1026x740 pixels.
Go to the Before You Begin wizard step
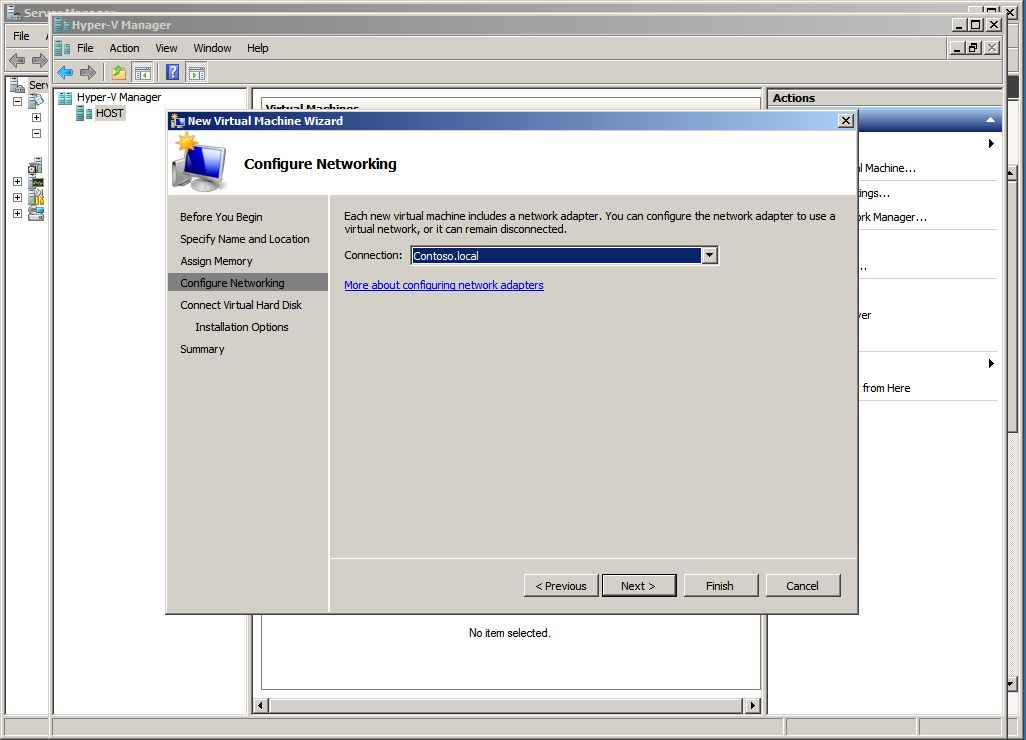(x=221, y=217)
